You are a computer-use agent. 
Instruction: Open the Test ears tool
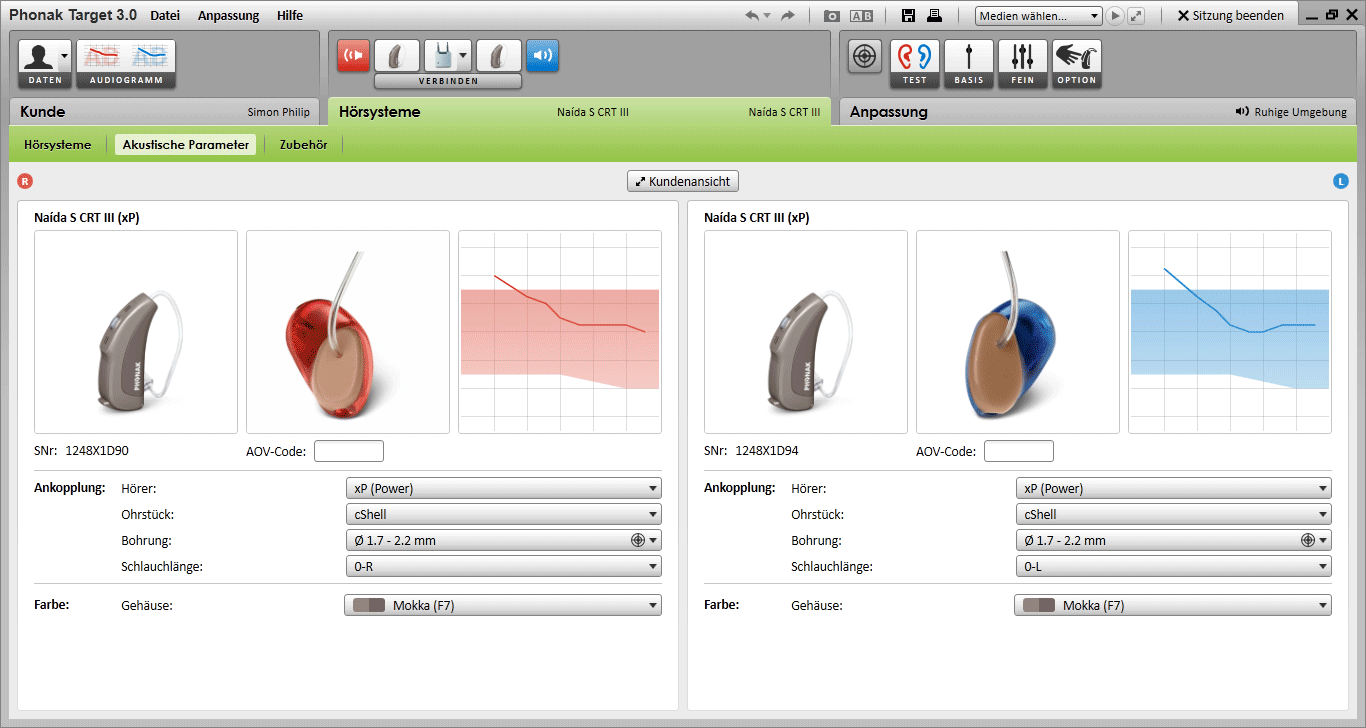pyautogui.click(x=915, y=64)
